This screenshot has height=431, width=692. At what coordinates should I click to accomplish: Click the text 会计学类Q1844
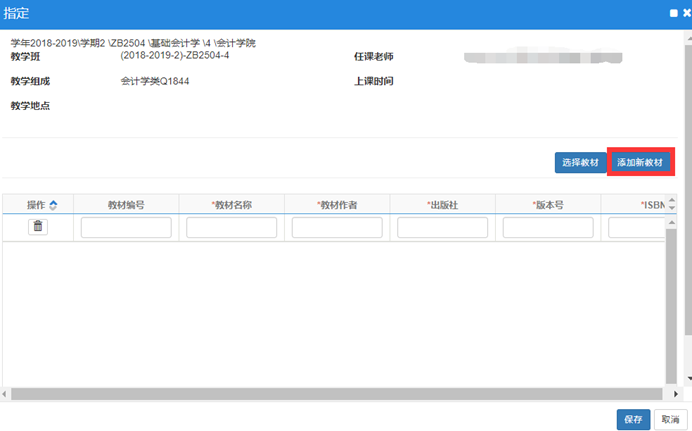coord(155,81)
